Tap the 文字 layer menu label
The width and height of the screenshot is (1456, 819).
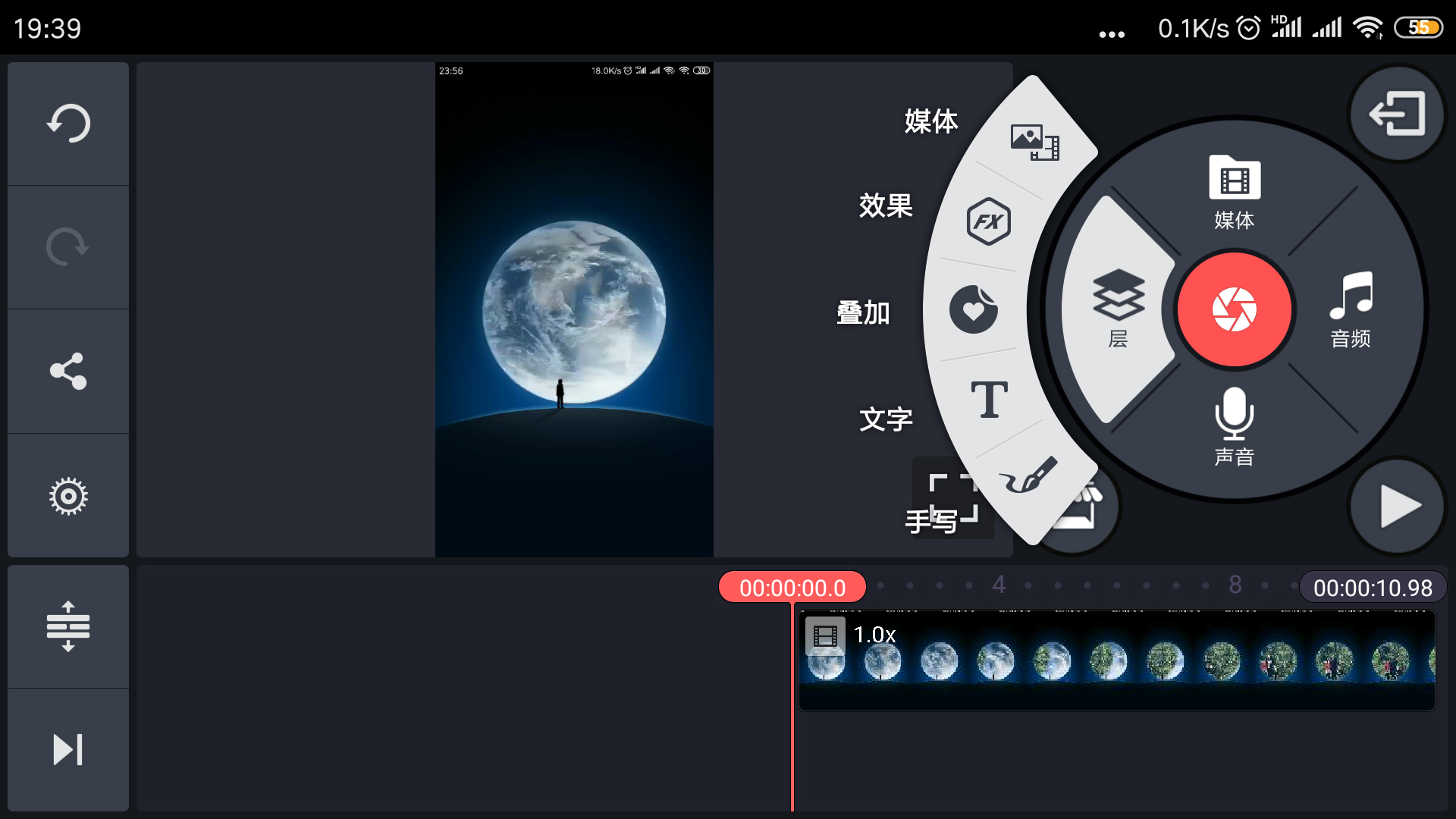point(886,419)
